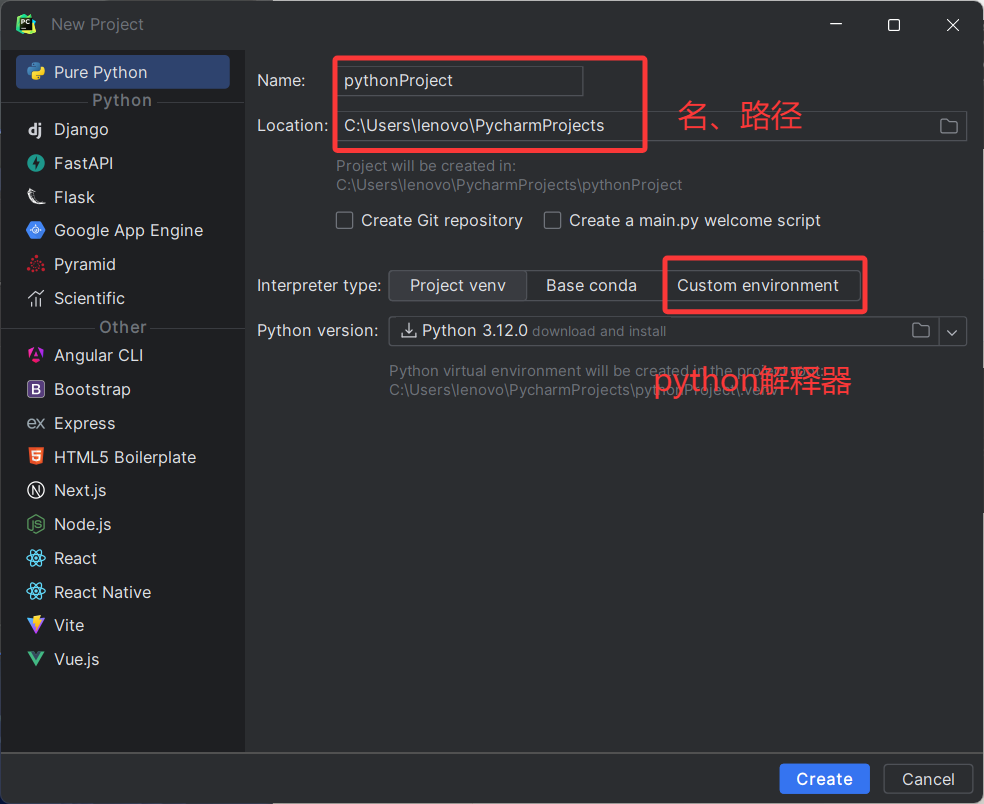
Task: Click the PyCharm logo in title bar
Action: (x=26, y=24)
